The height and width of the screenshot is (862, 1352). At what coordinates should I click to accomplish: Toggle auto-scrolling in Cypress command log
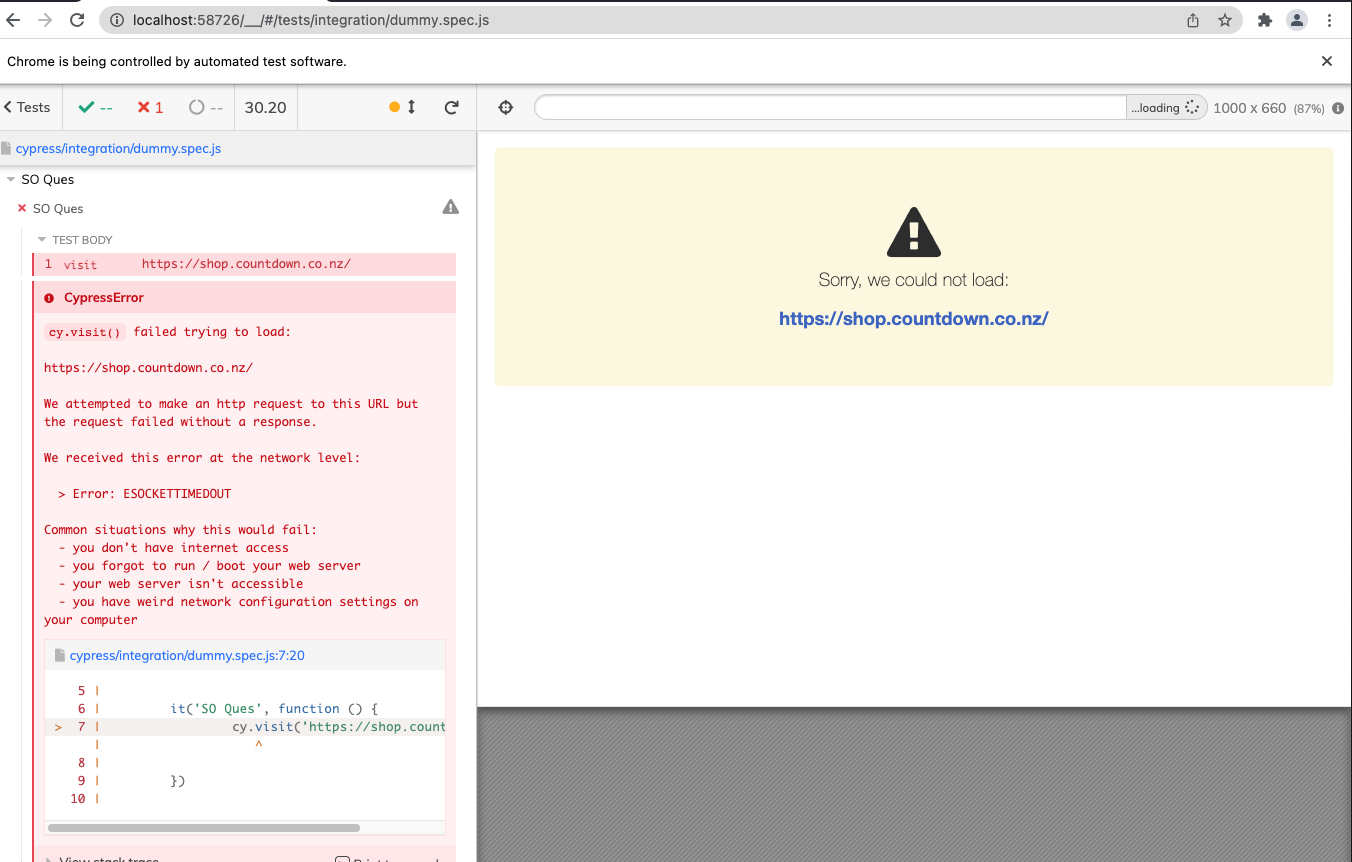(x=403, y=107)
